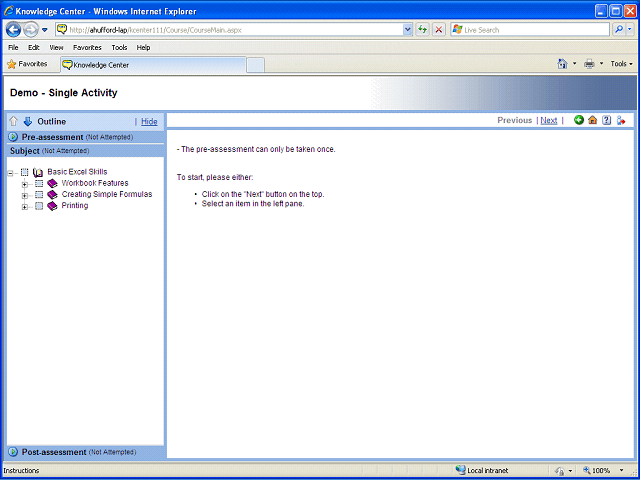Click the browser Back button

point(13,30)
